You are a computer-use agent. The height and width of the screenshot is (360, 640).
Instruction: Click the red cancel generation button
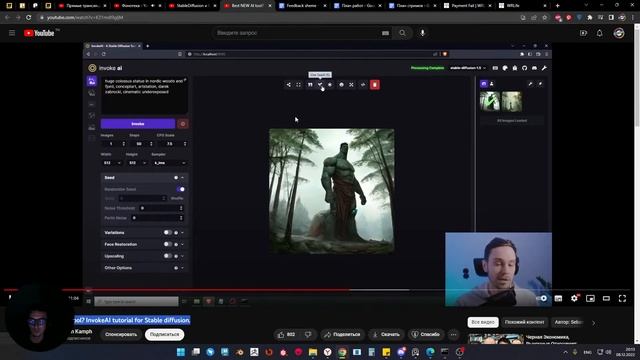tap(183, 124)
